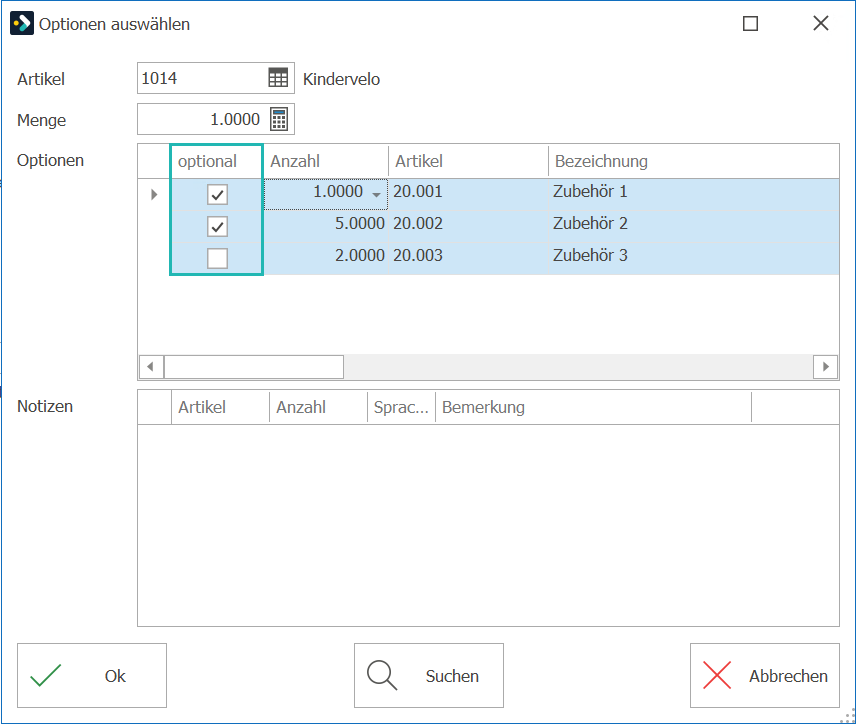Select row indicator arrow for Zubehör 1
Screen dimensions: 856x724
154,194
